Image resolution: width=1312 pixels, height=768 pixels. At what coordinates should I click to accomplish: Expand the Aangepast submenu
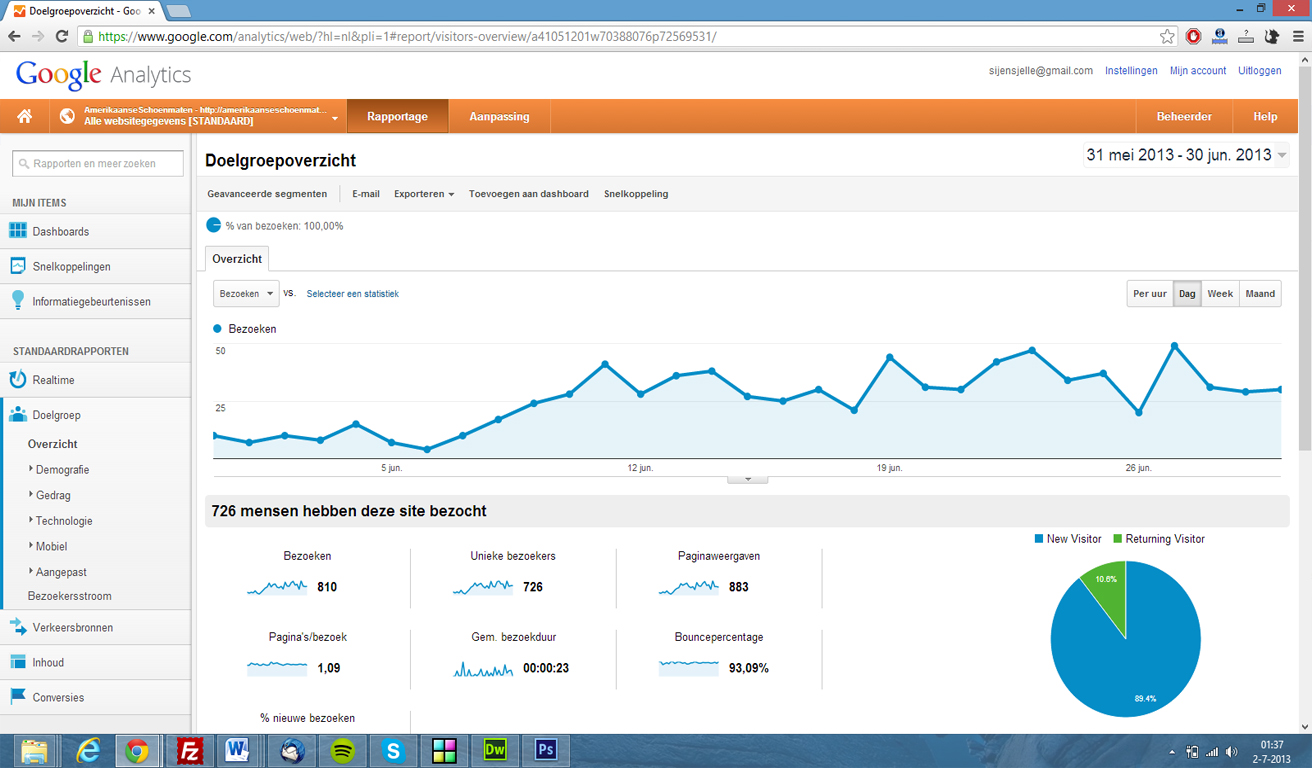[58, 572]
